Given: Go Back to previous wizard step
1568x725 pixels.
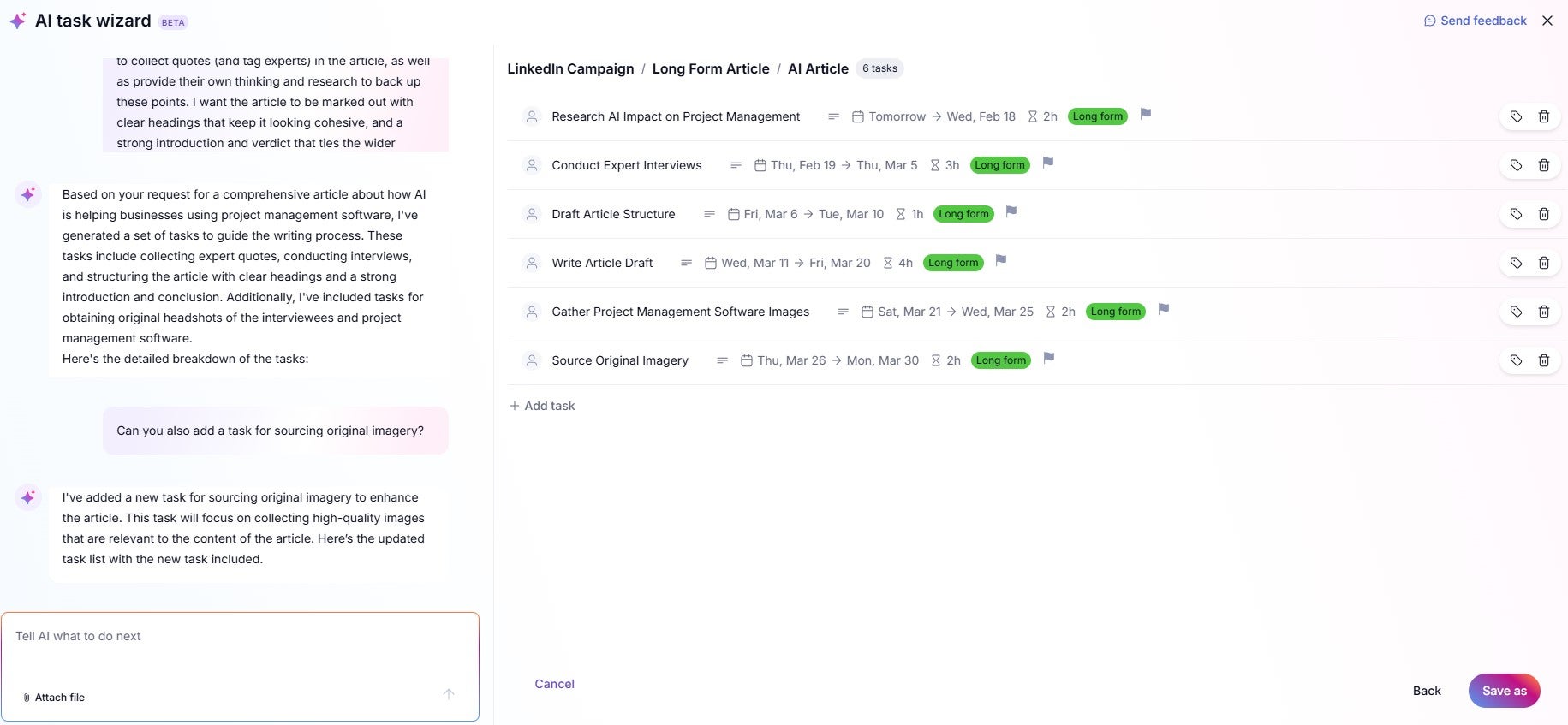Looking at the screenshot, I should click(x=1427, y=691).
